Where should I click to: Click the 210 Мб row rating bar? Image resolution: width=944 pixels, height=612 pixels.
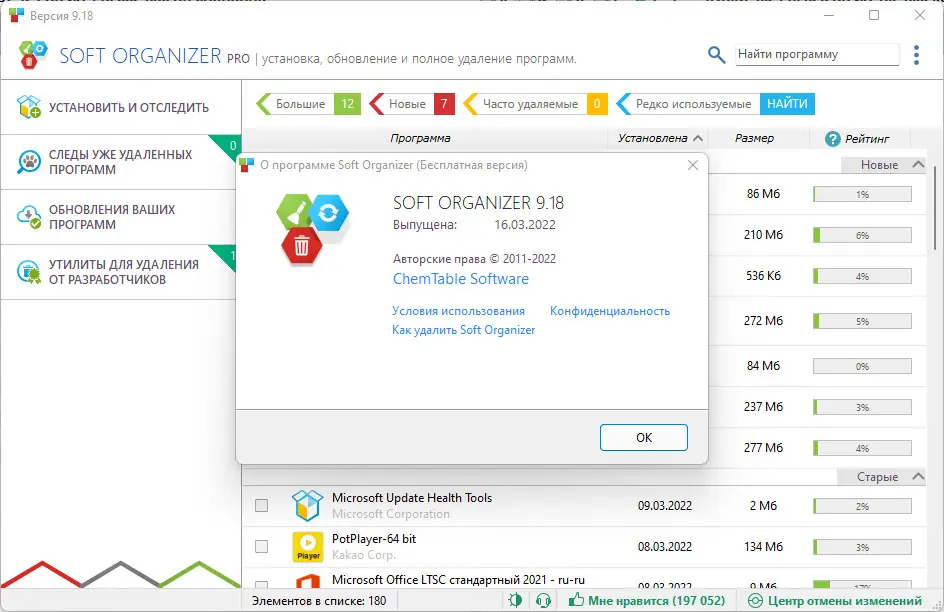point(862,235)
